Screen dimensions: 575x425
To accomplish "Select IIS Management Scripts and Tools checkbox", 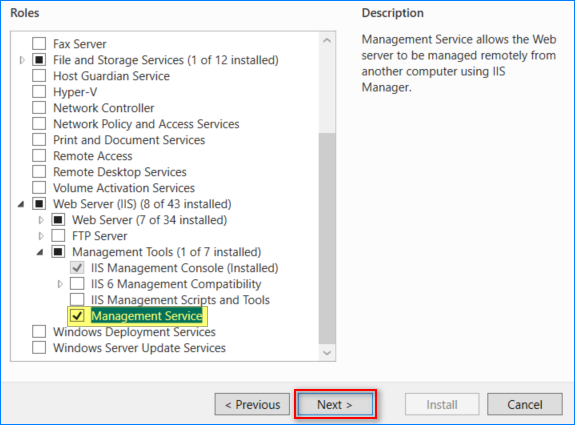I will (x=77, y=300).
